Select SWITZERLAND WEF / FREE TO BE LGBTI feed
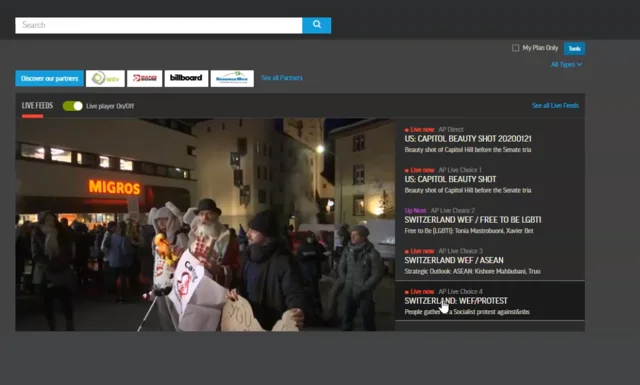Viewport: 640px width, 385px height. (x=490, y=220)
